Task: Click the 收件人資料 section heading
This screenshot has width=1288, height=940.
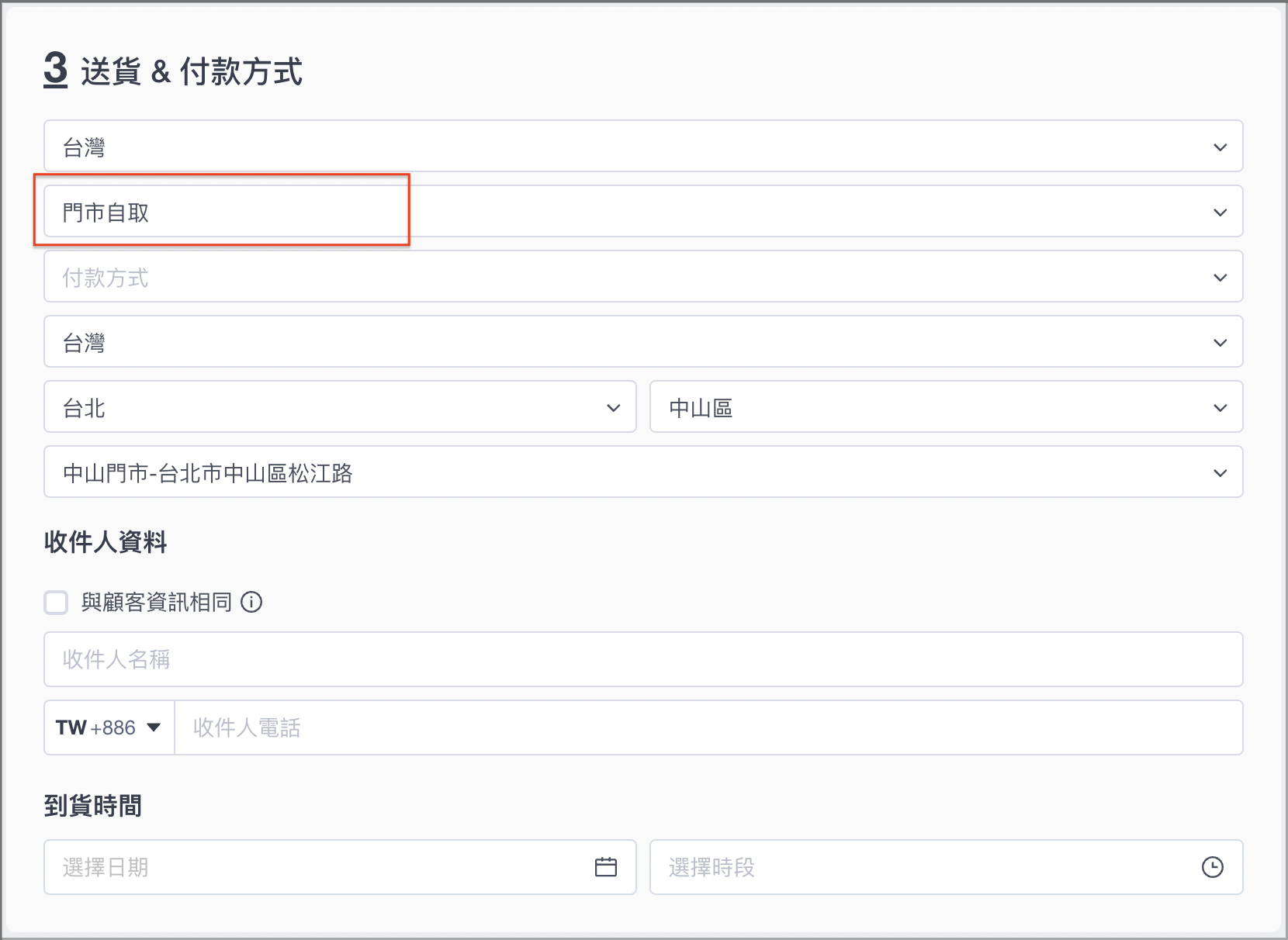Action: point(106,541)
